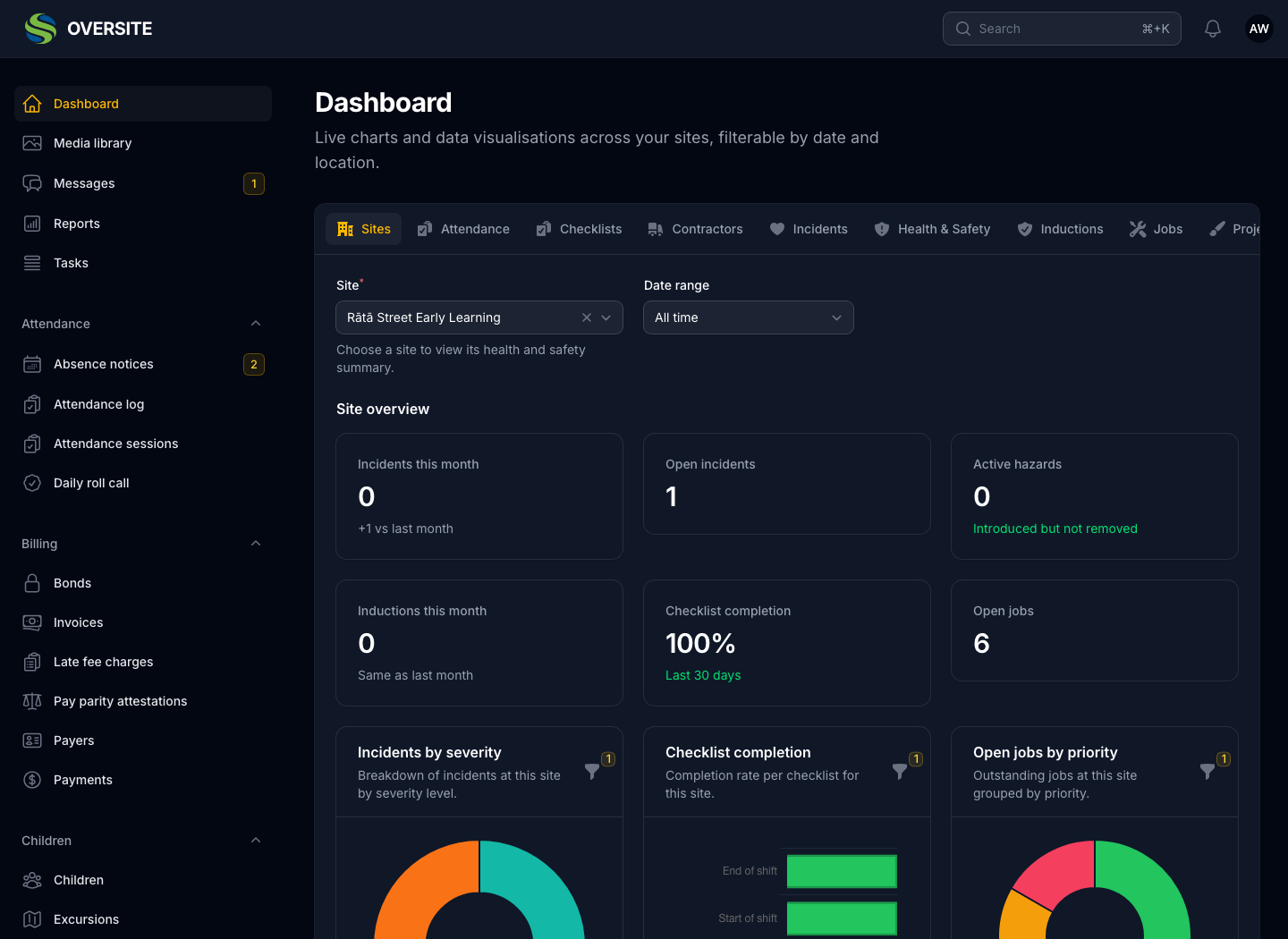Click the Open jobs card value 6
Image resolution: width=1288 pixels, height=939 pixels.
(x=981, y=643)
